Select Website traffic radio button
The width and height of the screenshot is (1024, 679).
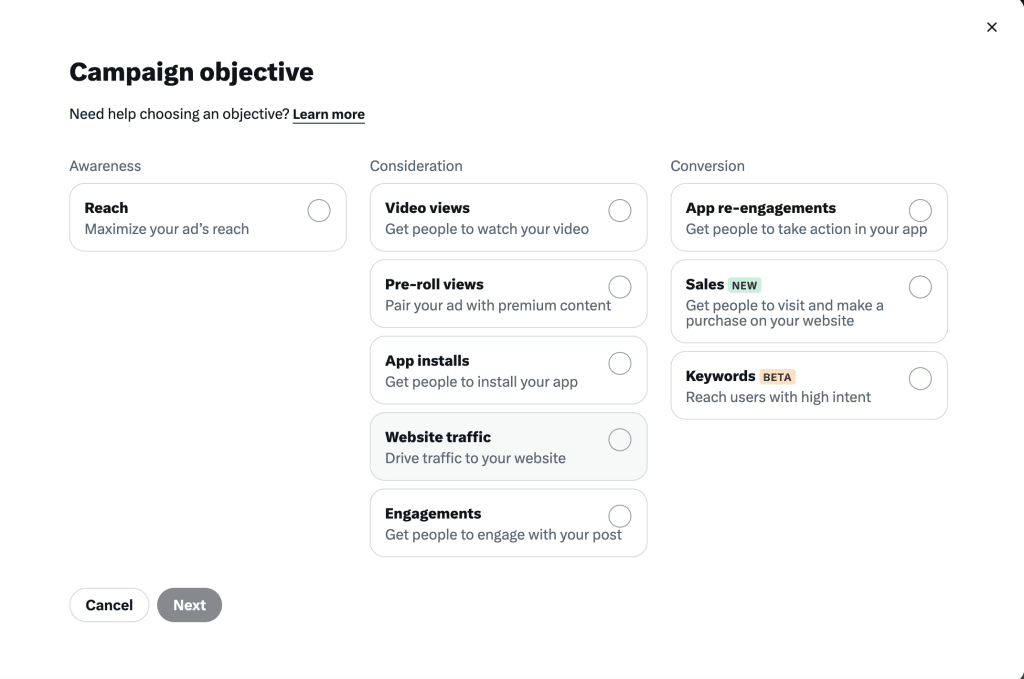point(620,440)
